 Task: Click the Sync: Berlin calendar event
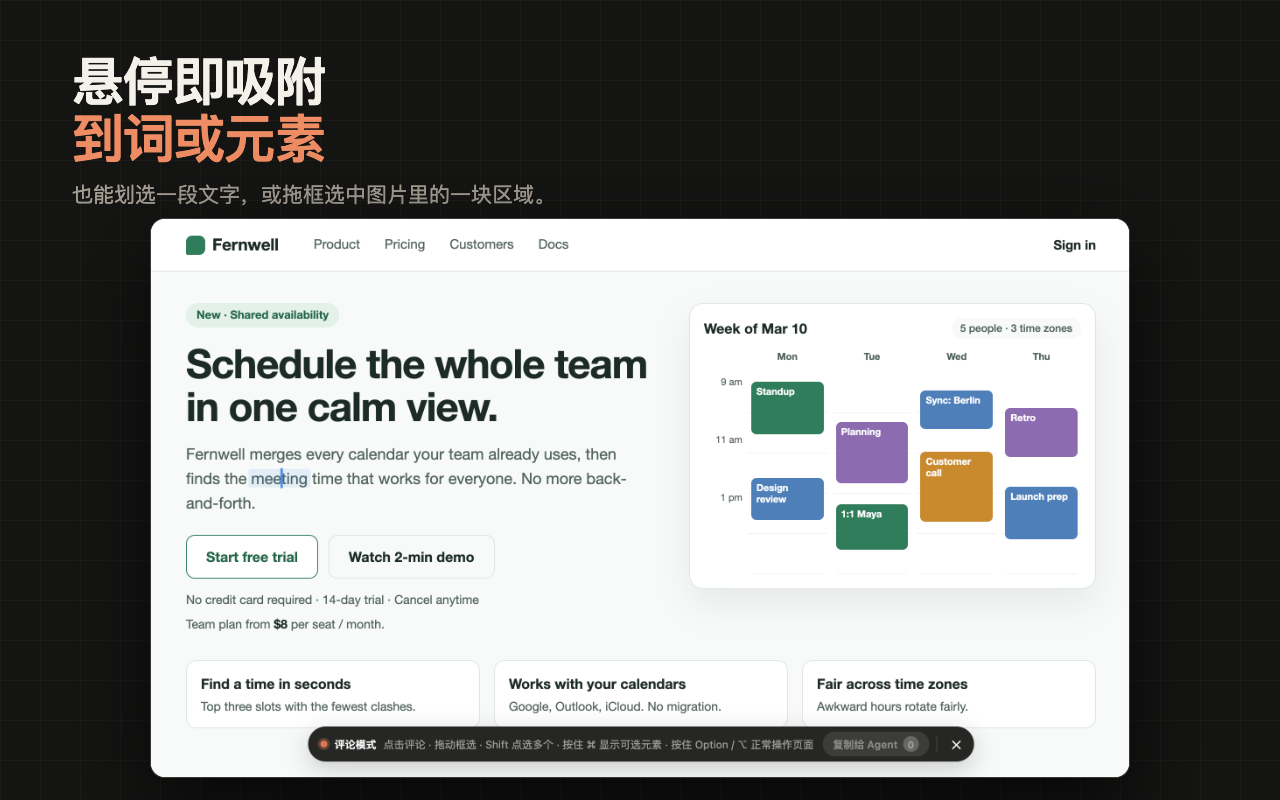click(956, 409)
